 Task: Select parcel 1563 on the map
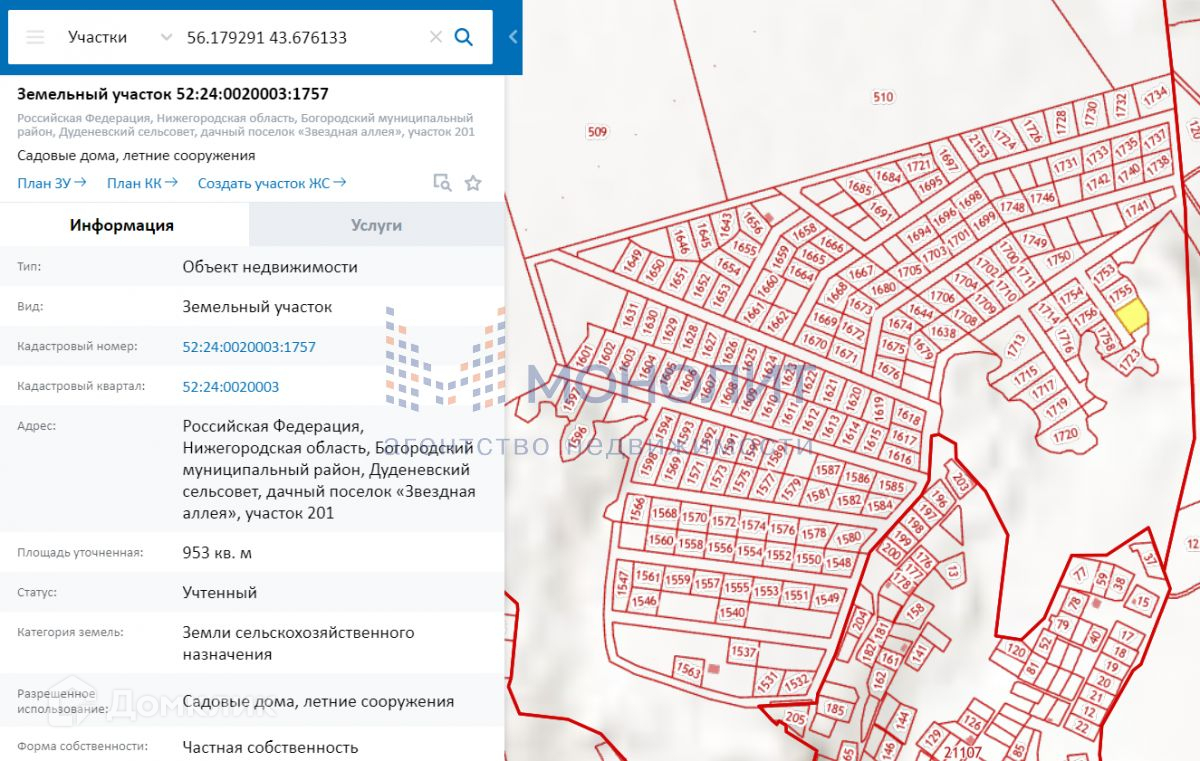(689, 670)
